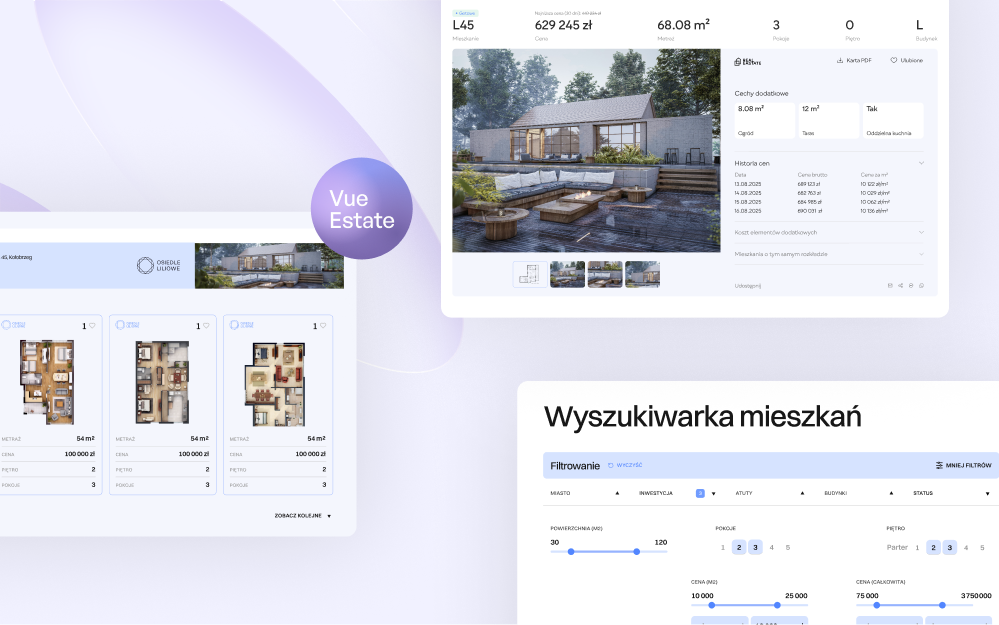Select floor 4 under Piętro

tap(966, 547)
